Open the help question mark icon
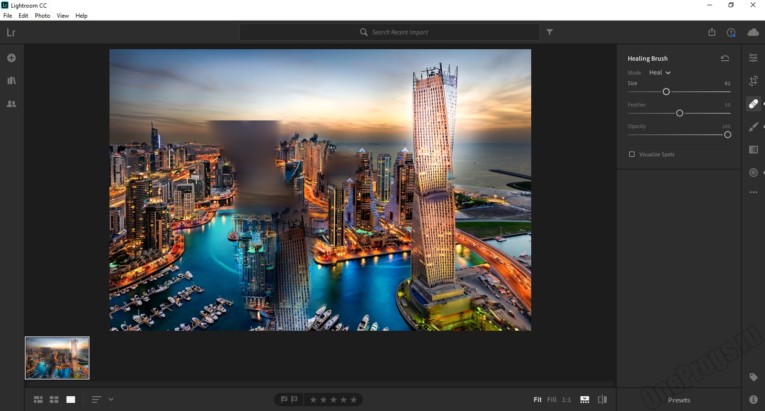 [x=731, y=32]
